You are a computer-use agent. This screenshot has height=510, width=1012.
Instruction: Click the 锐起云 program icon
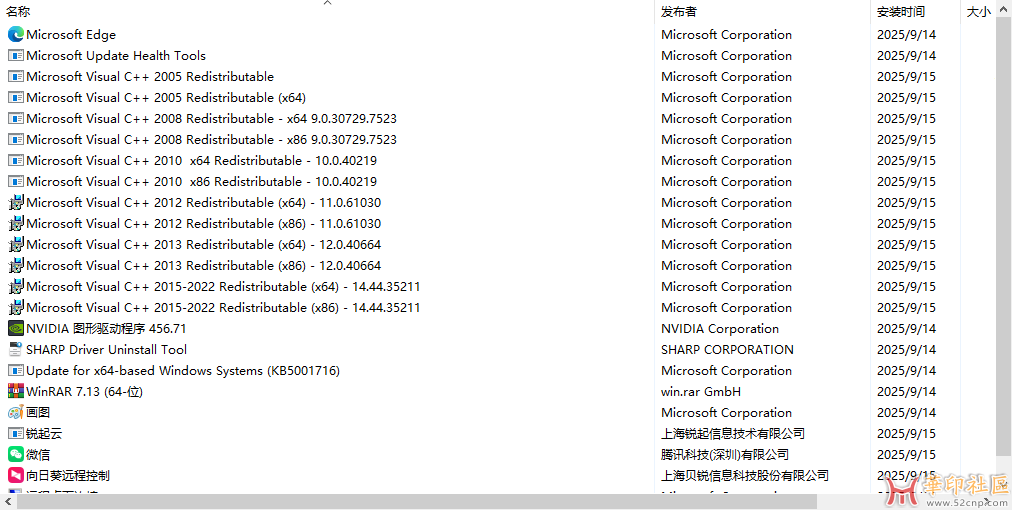click(15, 433)
